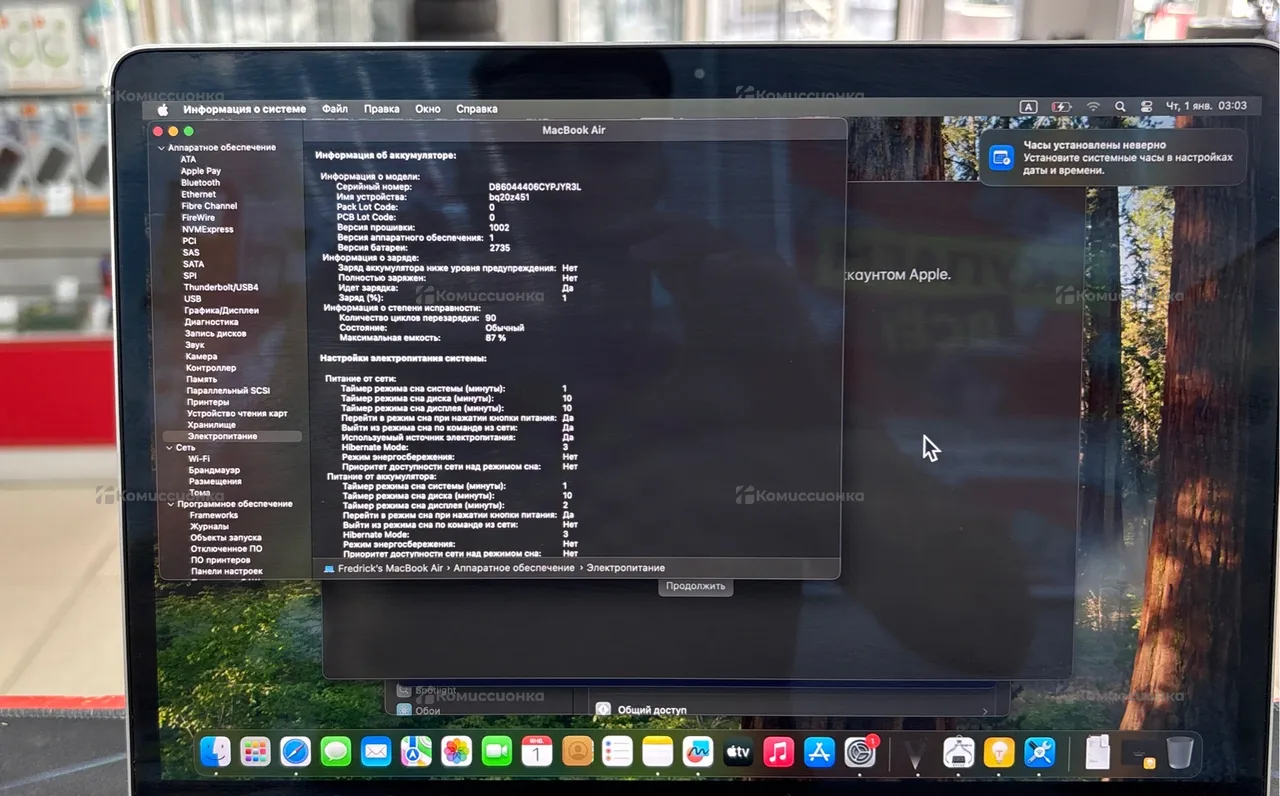The height and width of the screenshot is (796, 1280).
Task: Click the Продолжить button
Action: pos(695,586)
